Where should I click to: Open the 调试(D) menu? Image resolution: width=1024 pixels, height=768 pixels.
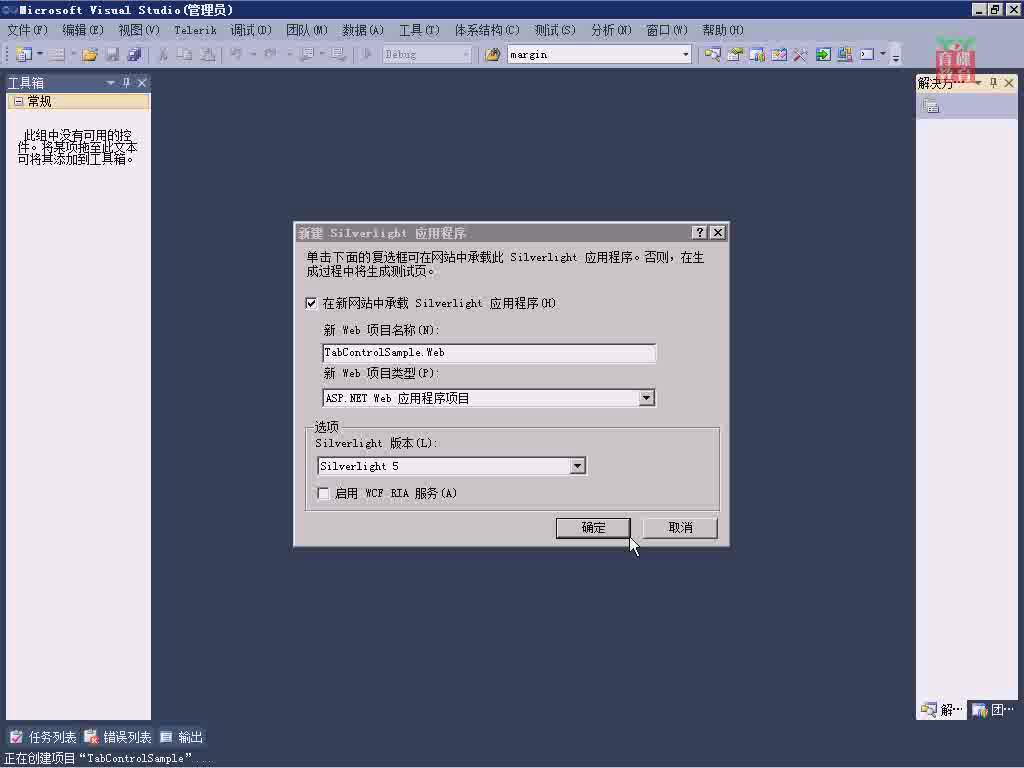251,30
